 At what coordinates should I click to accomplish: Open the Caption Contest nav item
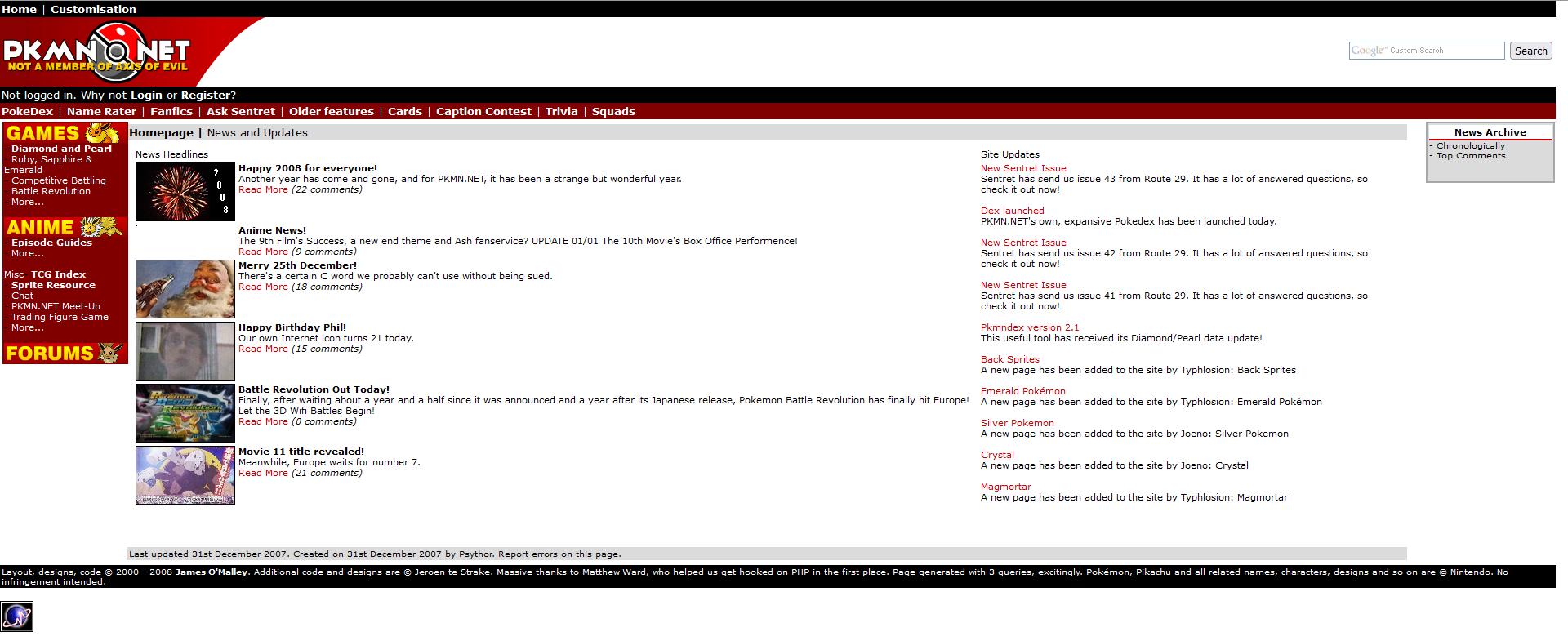[483, 111]
